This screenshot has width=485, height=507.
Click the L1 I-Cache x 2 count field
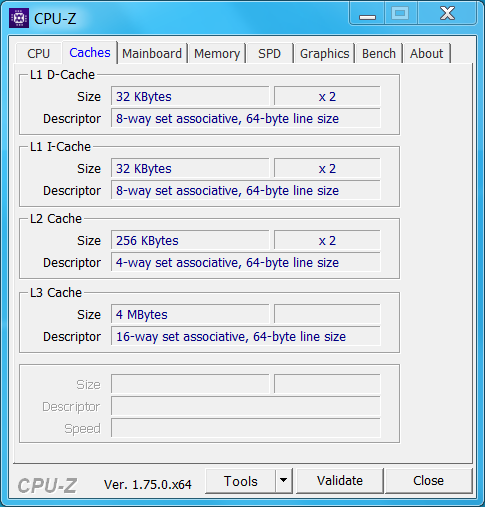327,168
